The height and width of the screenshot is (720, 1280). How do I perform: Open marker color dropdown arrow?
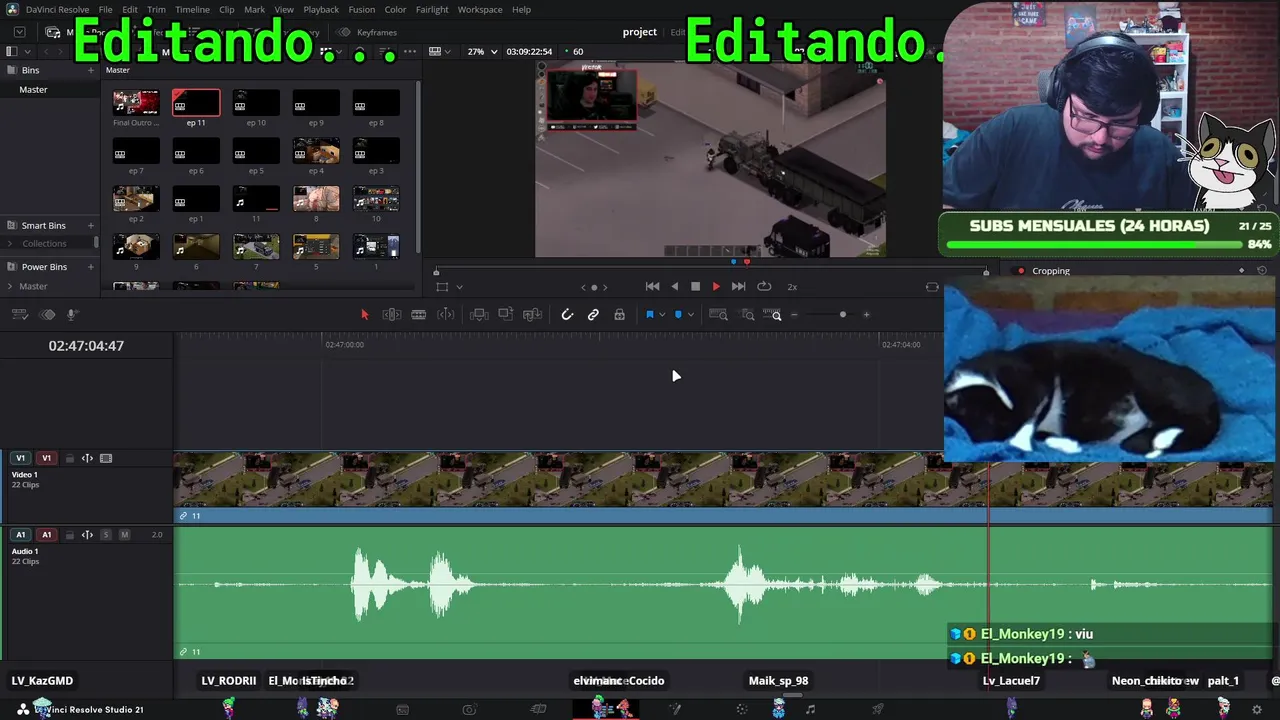tap(690, 315)
